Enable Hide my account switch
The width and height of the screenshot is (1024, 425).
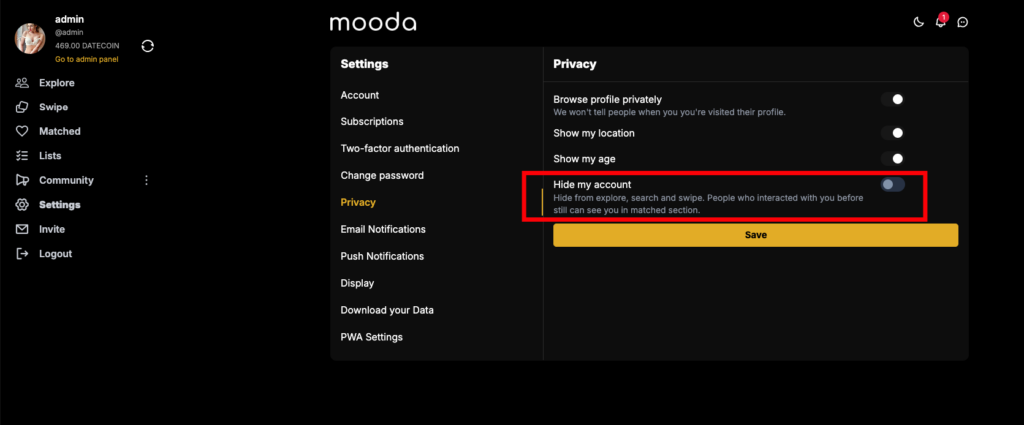[x=893, y=185]
